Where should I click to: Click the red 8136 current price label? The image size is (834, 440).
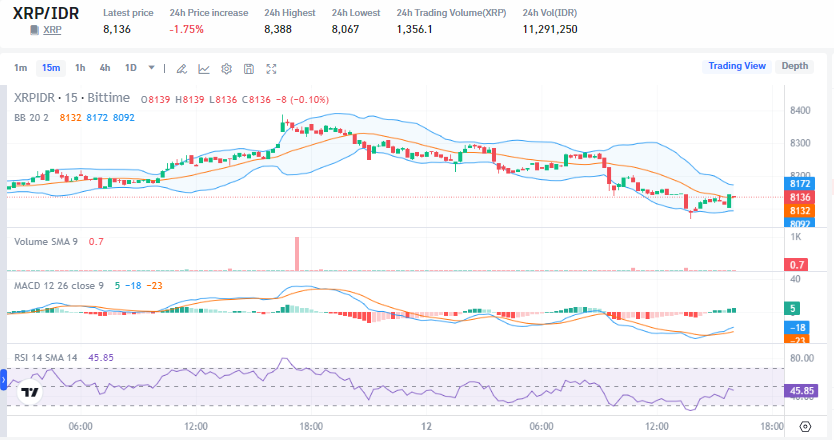(799, 197)
